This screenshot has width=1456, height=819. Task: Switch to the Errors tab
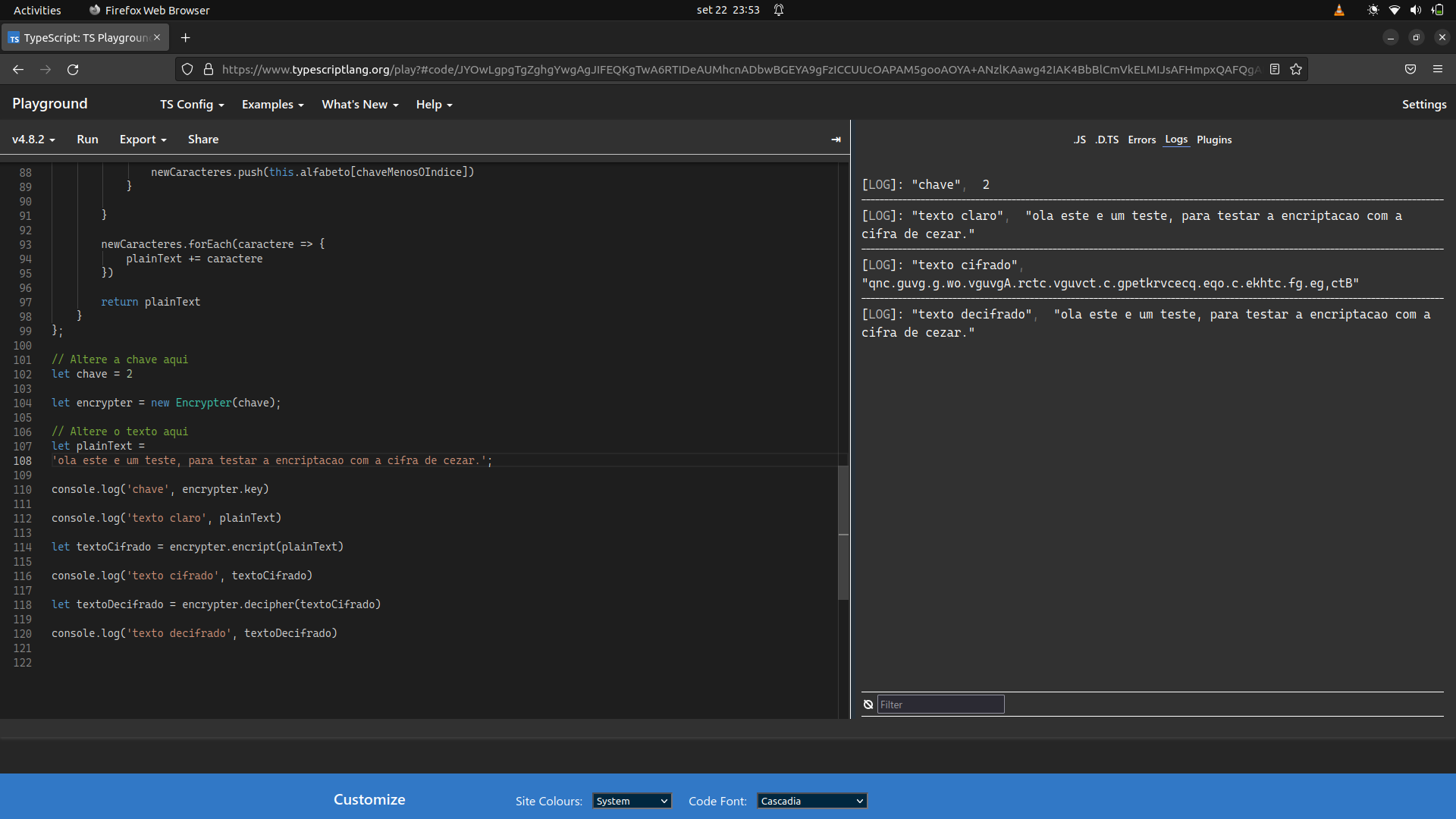(1141, 140)
